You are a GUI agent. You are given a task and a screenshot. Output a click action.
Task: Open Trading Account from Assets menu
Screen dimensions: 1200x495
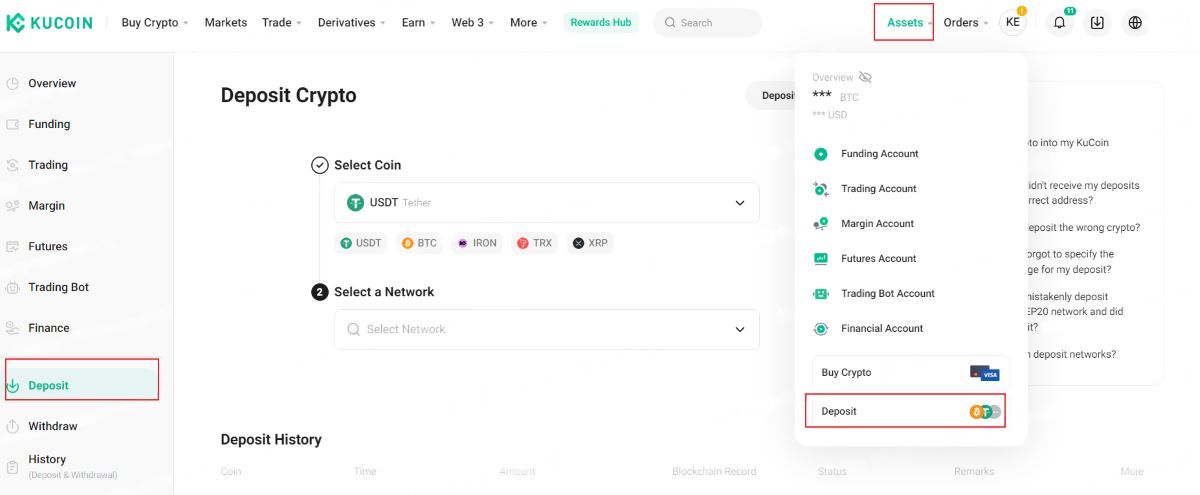coord(879,189)
